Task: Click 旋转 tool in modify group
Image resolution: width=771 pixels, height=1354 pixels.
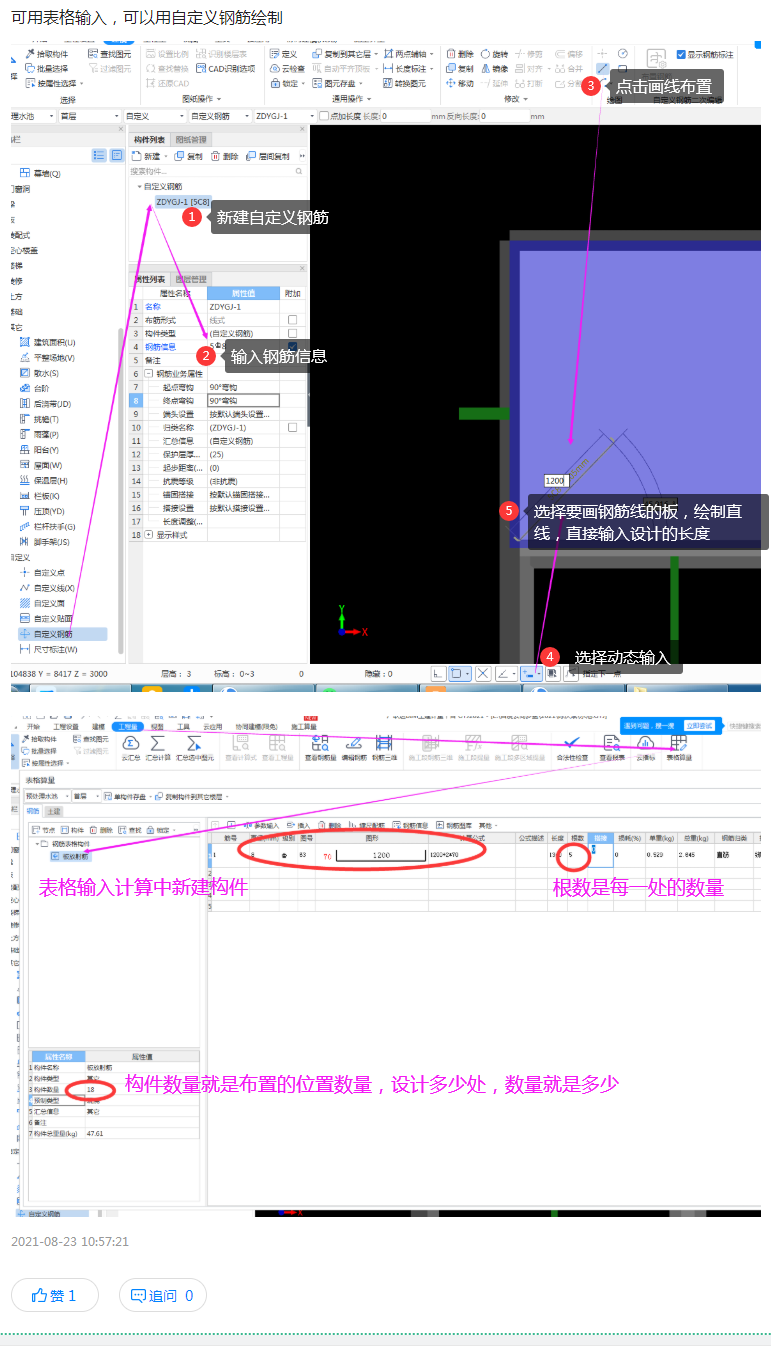Action: pos(494,54)
